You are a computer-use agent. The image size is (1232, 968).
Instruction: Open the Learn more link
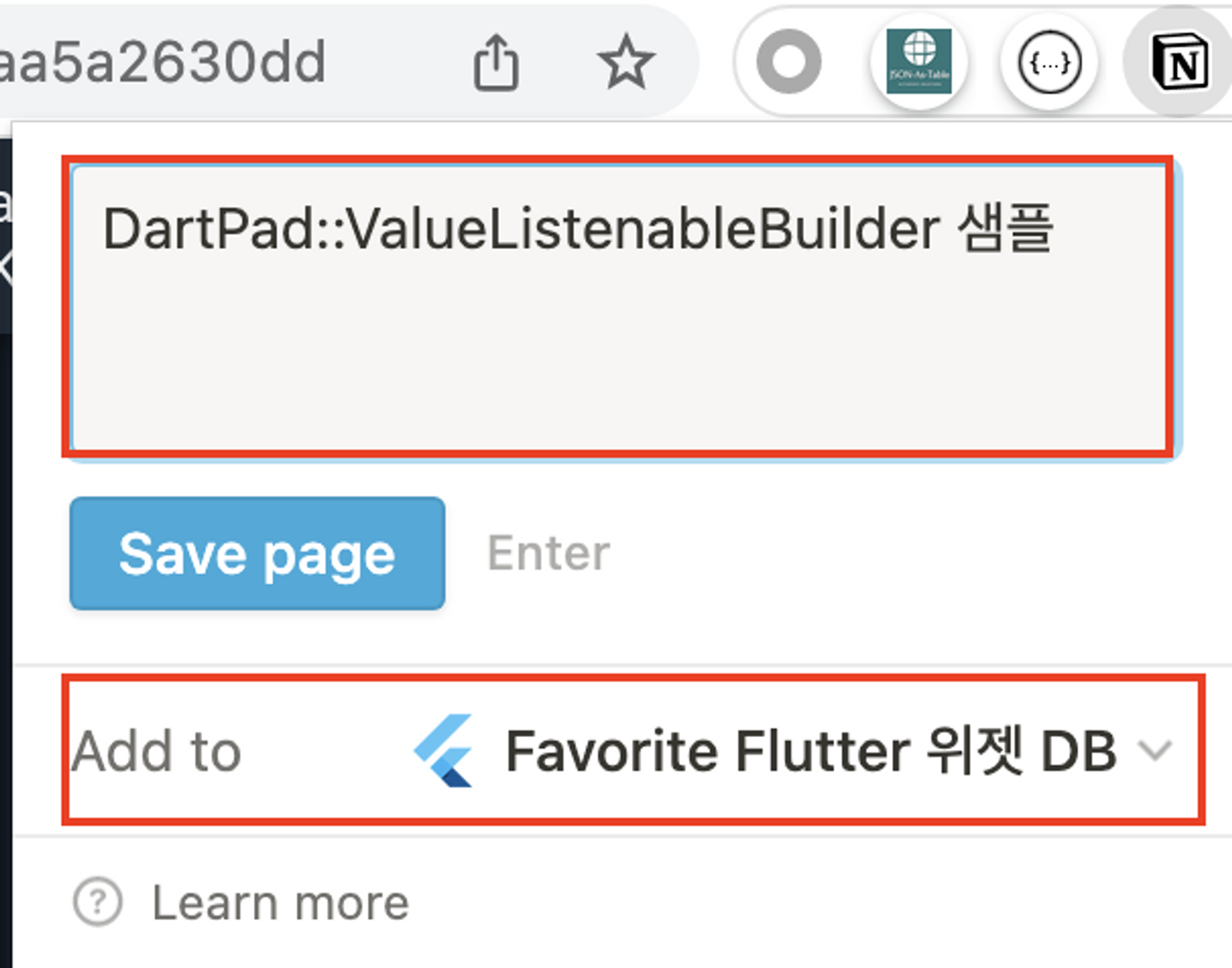coord(280,903)
